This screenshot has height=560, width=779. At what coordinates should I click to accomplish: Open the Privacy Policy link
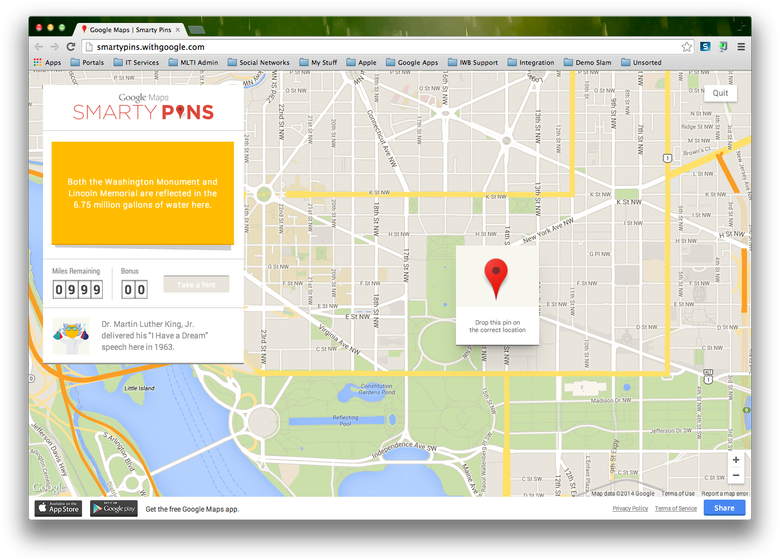630,508
